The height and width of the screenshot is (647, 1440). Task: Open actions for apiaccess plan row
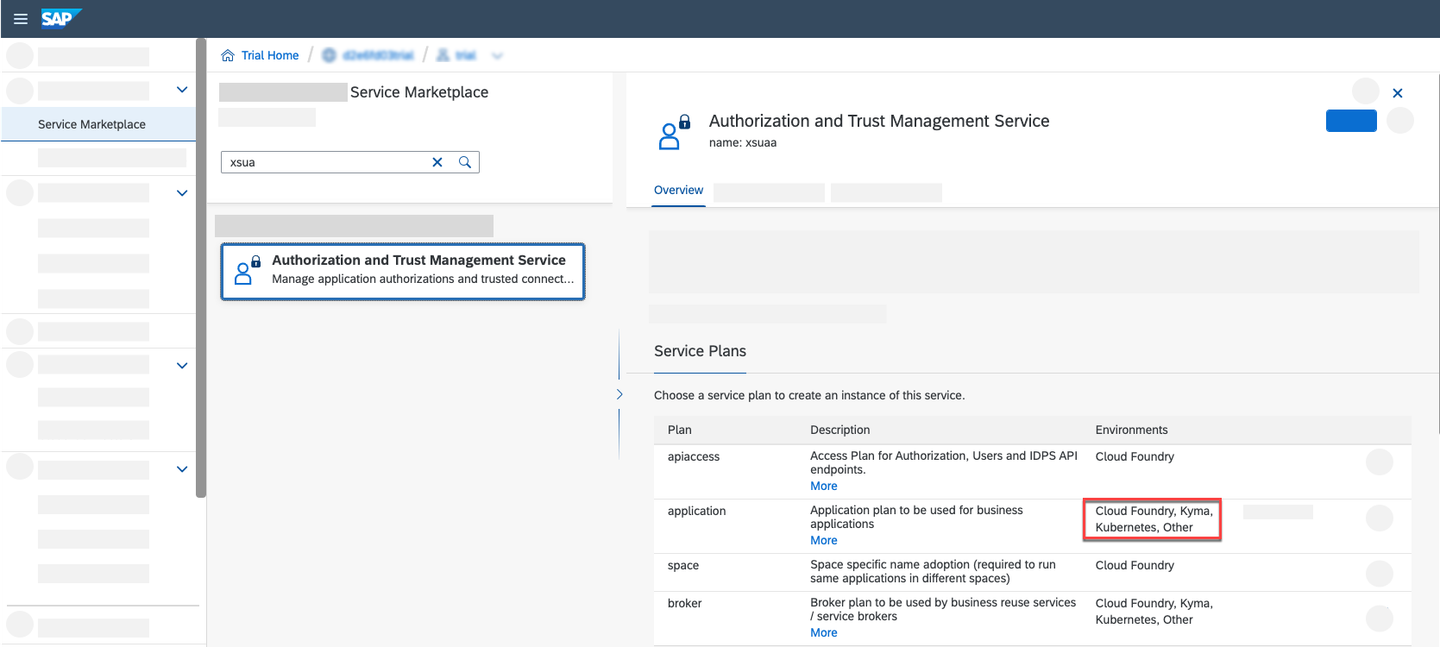click(1379, 462)
